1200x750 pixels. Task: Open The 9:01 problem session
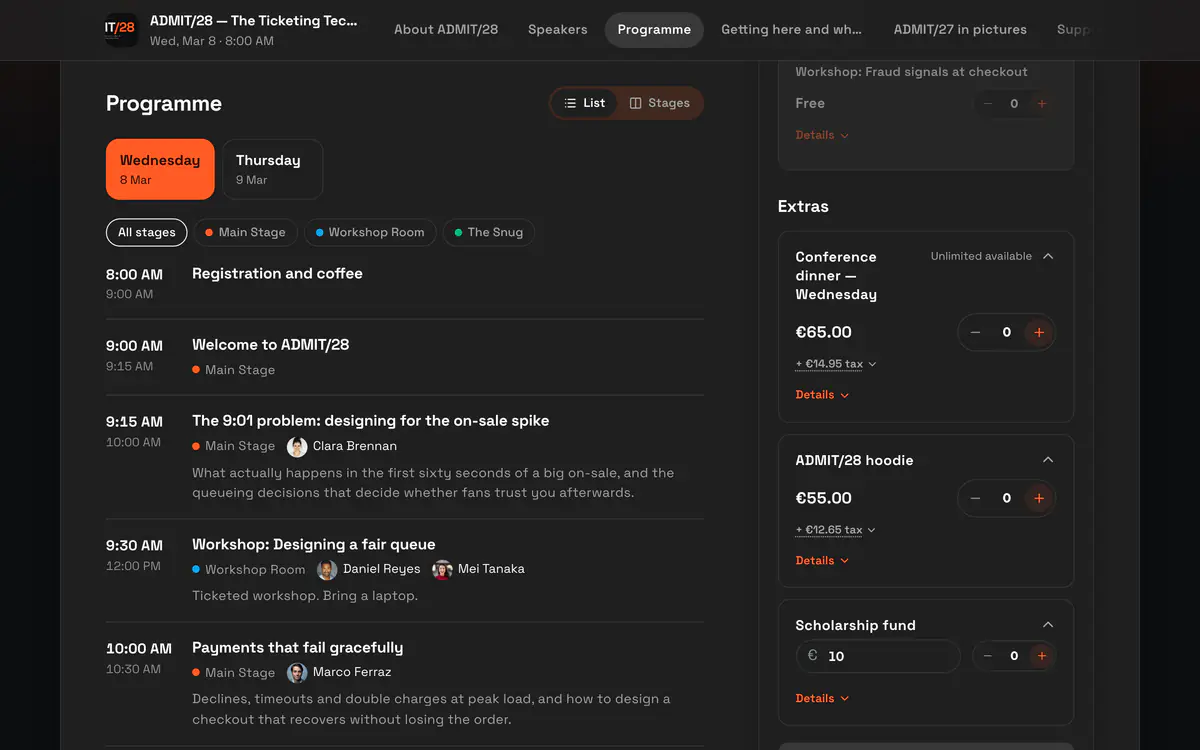[x=370, y=421]
